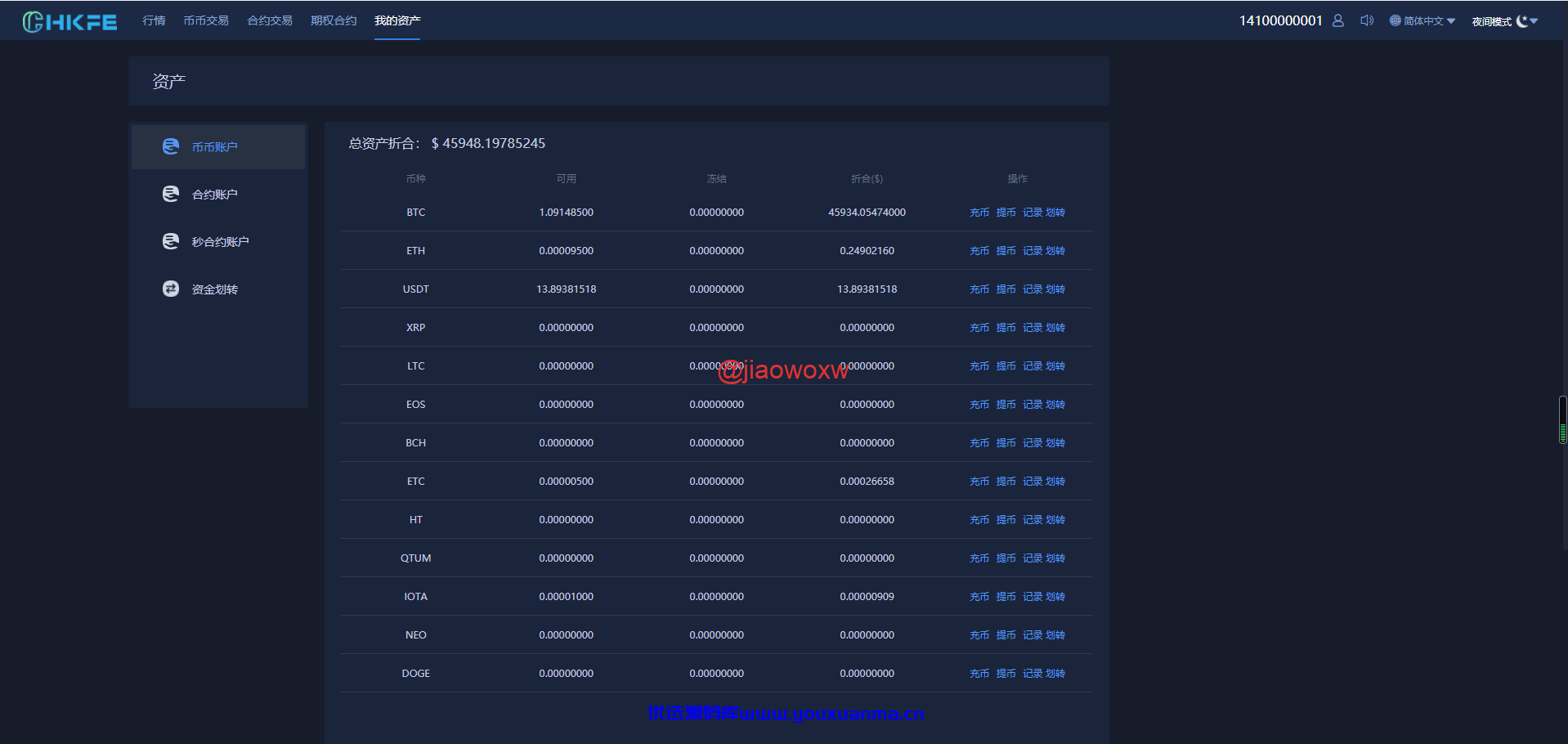Click USDT available amount 13.89381518

[566, 289]
